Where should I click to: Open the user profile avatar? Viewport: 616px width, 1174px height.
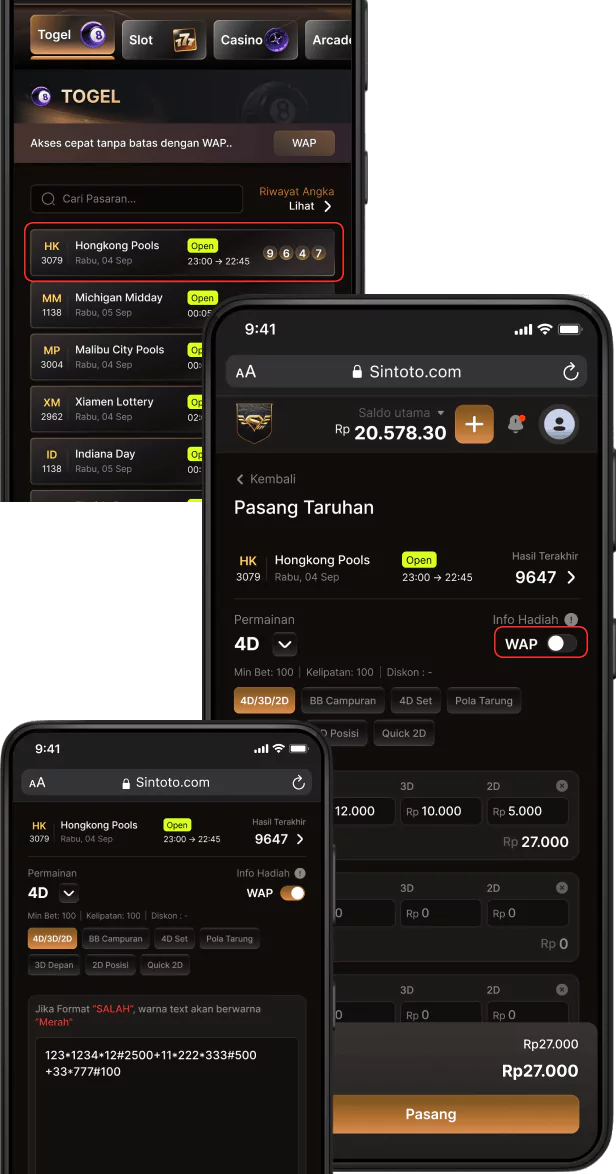point(559,425)
